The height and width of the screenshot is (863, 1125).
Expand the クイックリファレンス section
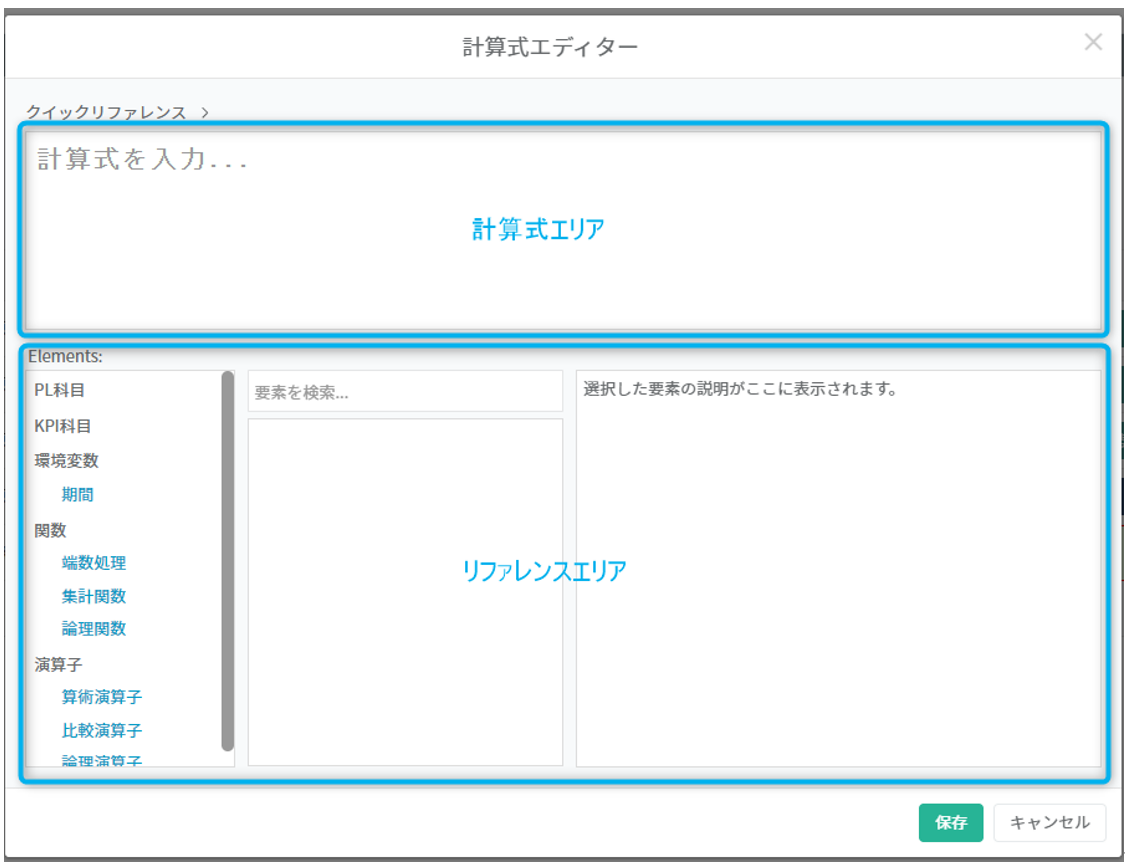(117, 112)
